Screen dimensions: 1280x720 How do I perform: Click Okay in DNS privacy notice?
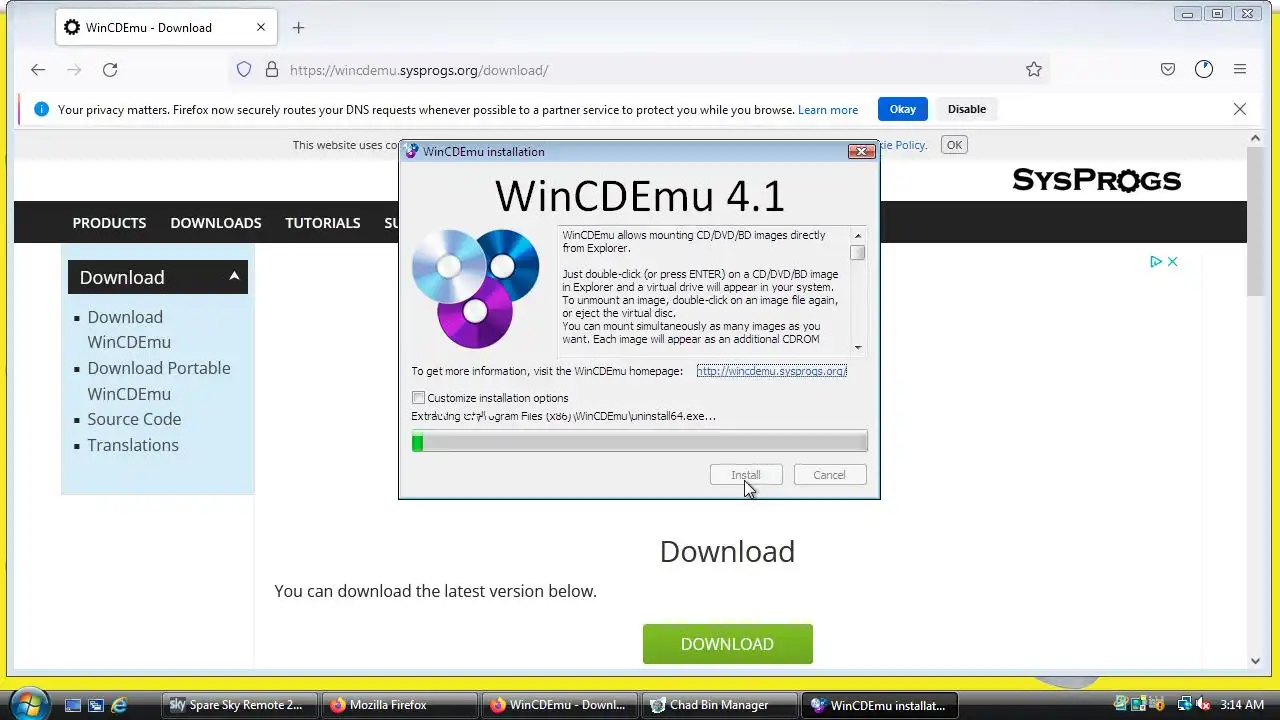[903, 109]
